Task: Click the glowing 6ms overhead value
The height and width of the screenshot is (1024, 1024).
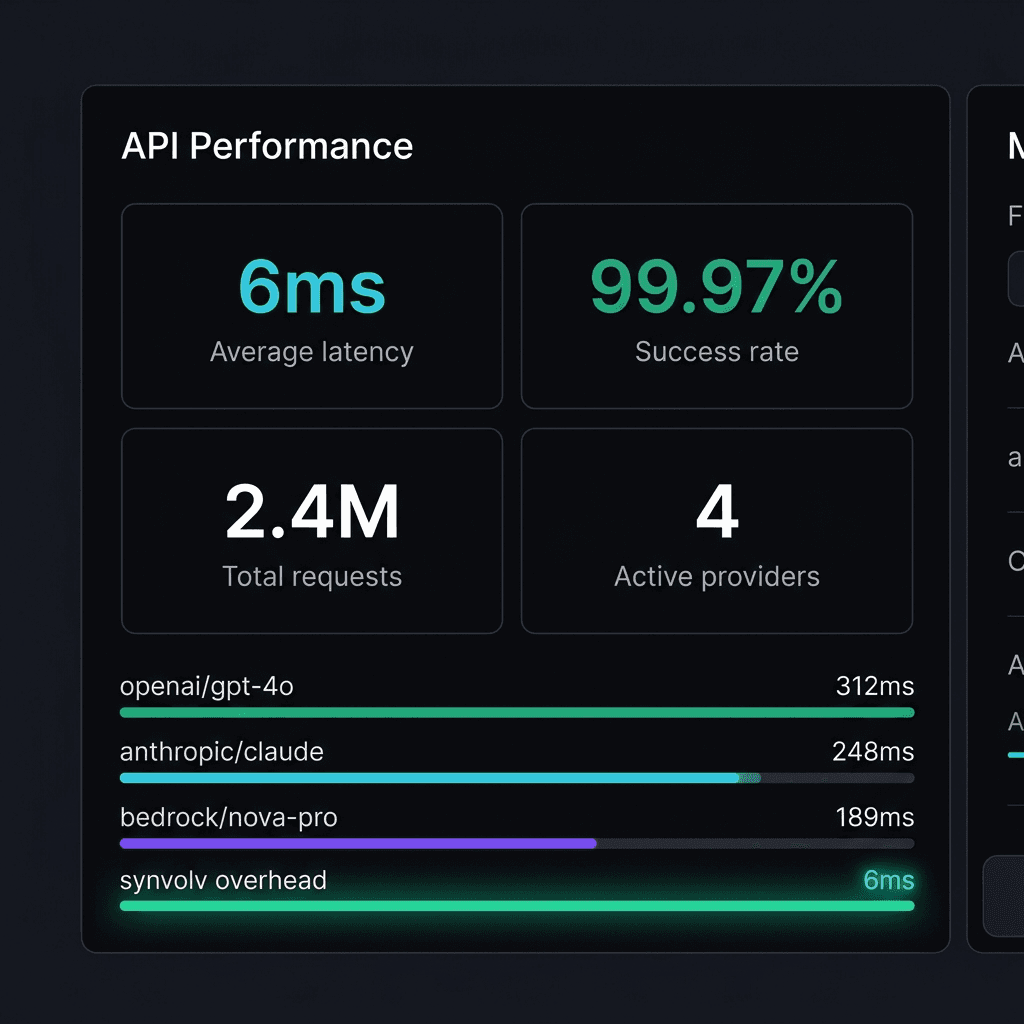Action: pos(889,880)
